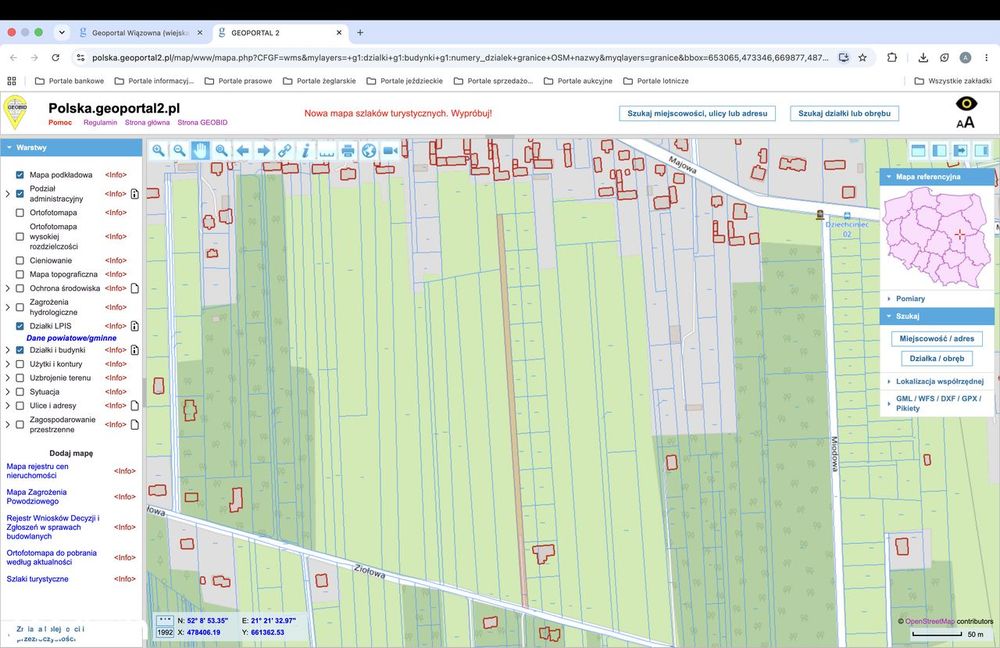1000x648 pixels.
Task: Activate the pan hand tool
Action: click(200, 151)
